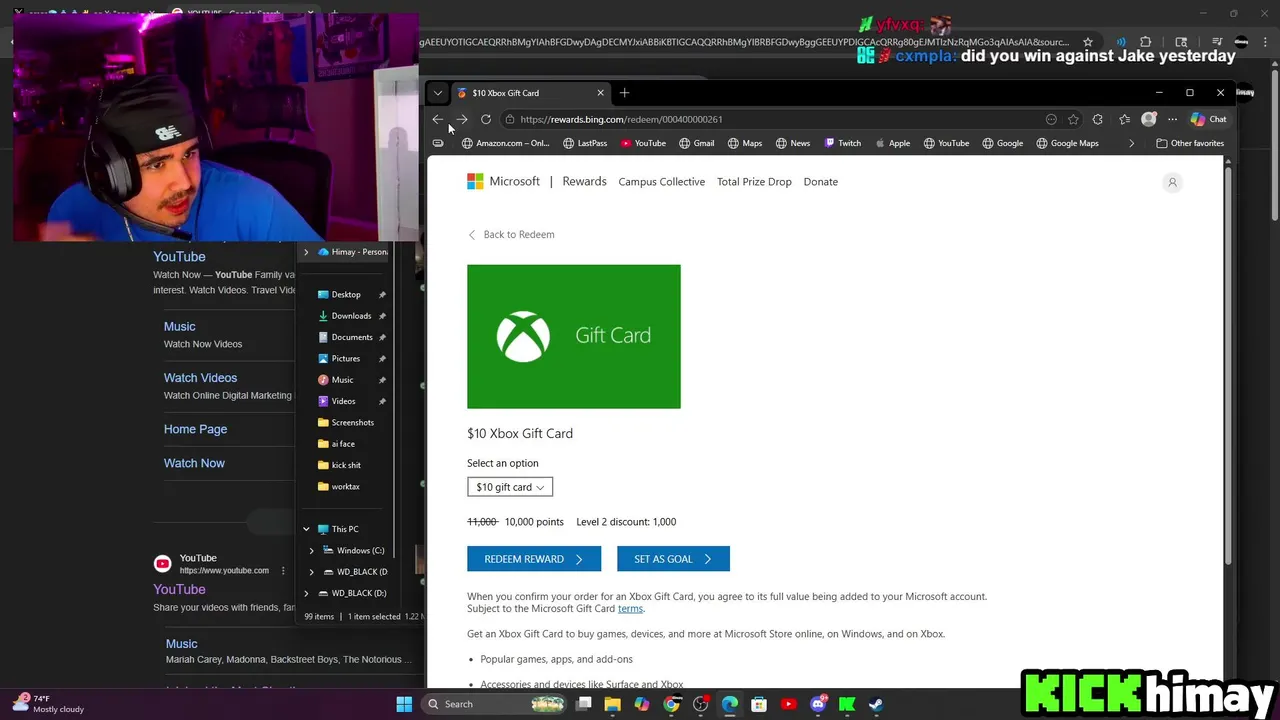Screen dimensions: 1280x720
Task: Open File Explorer from the taskbar
Action: pos(612,704)
